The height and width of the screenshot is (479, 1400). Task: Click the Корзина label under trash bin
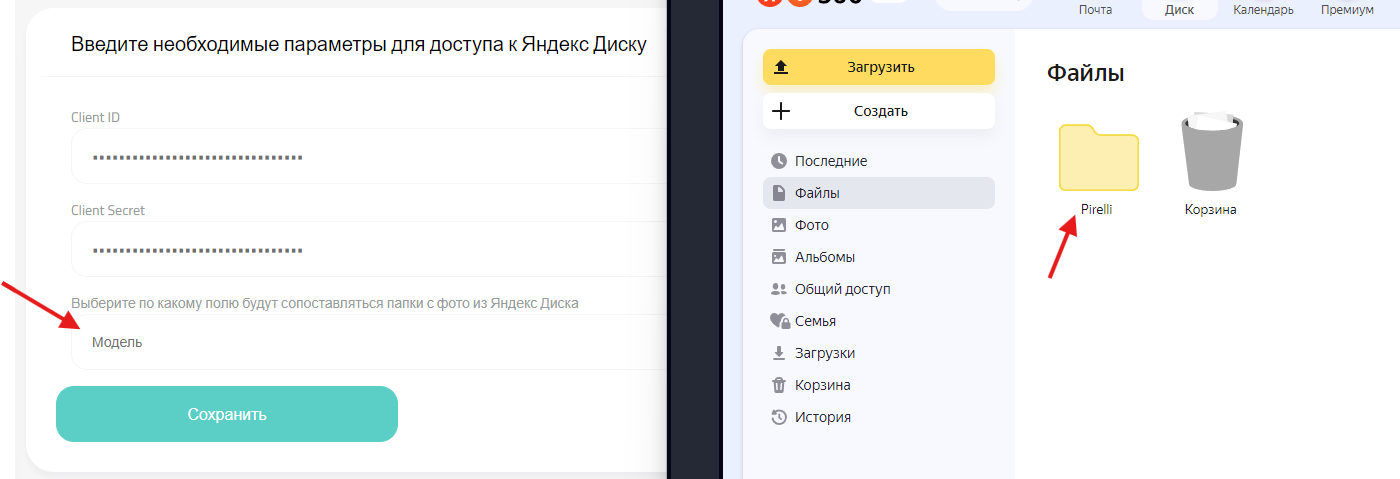1211,210
